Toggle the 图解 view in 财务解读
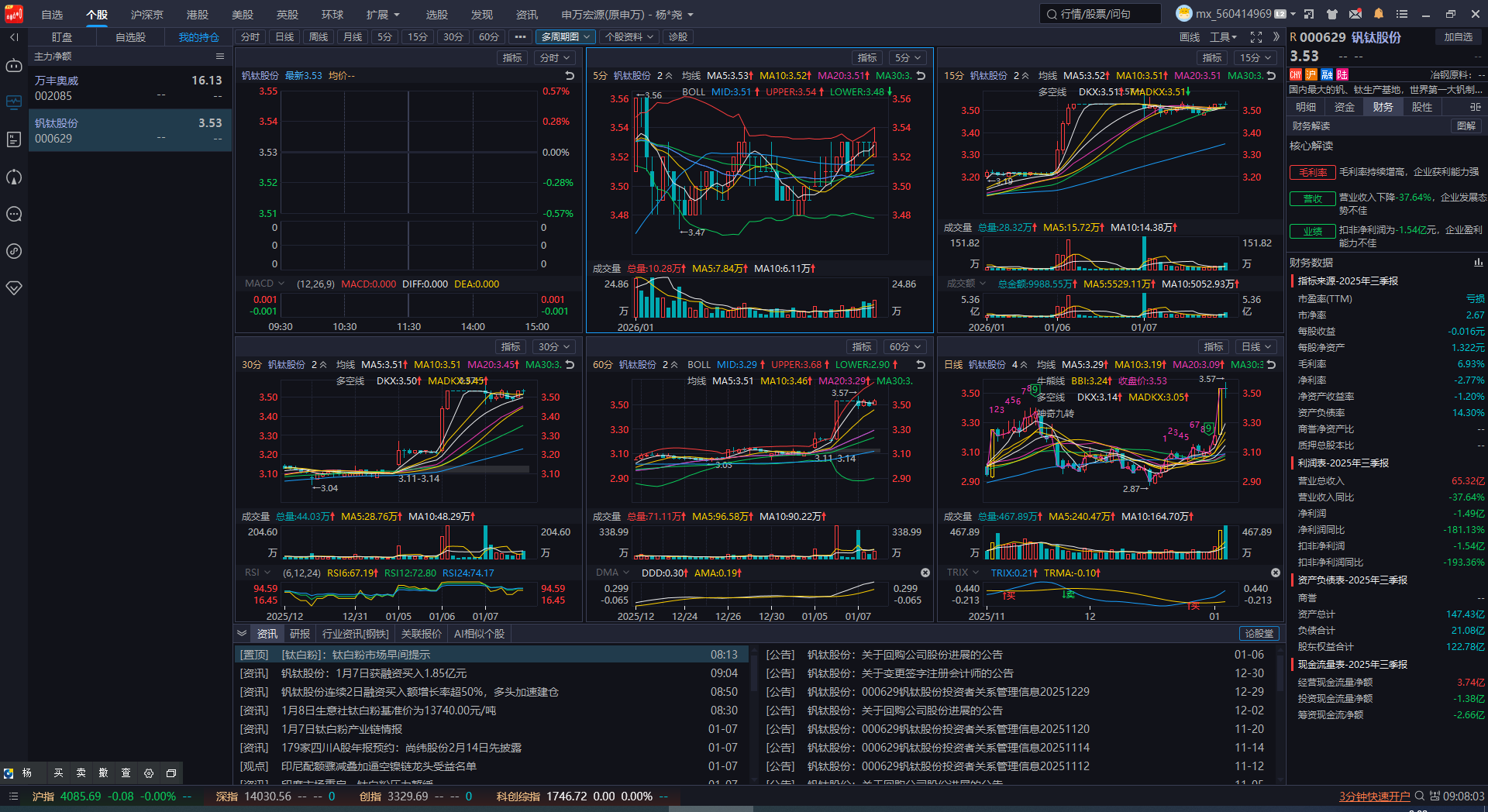 coord(1466,126)
